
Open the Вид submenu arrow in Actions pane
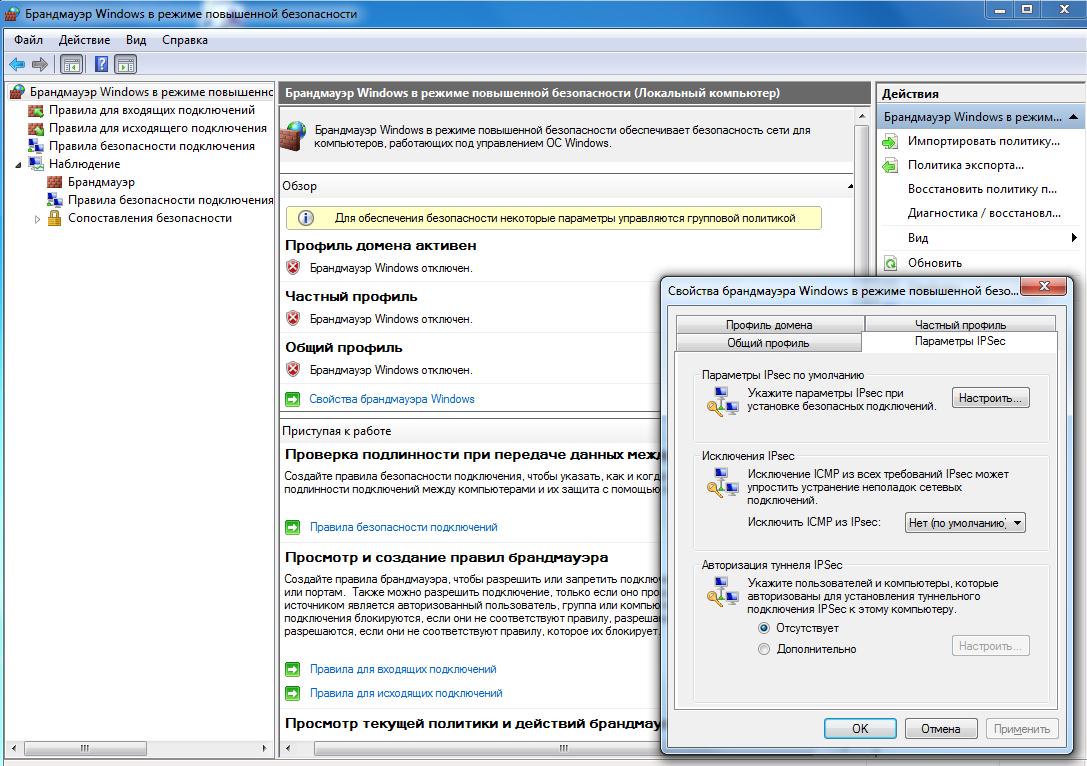pyautogui.click(x=1074, y=238)
